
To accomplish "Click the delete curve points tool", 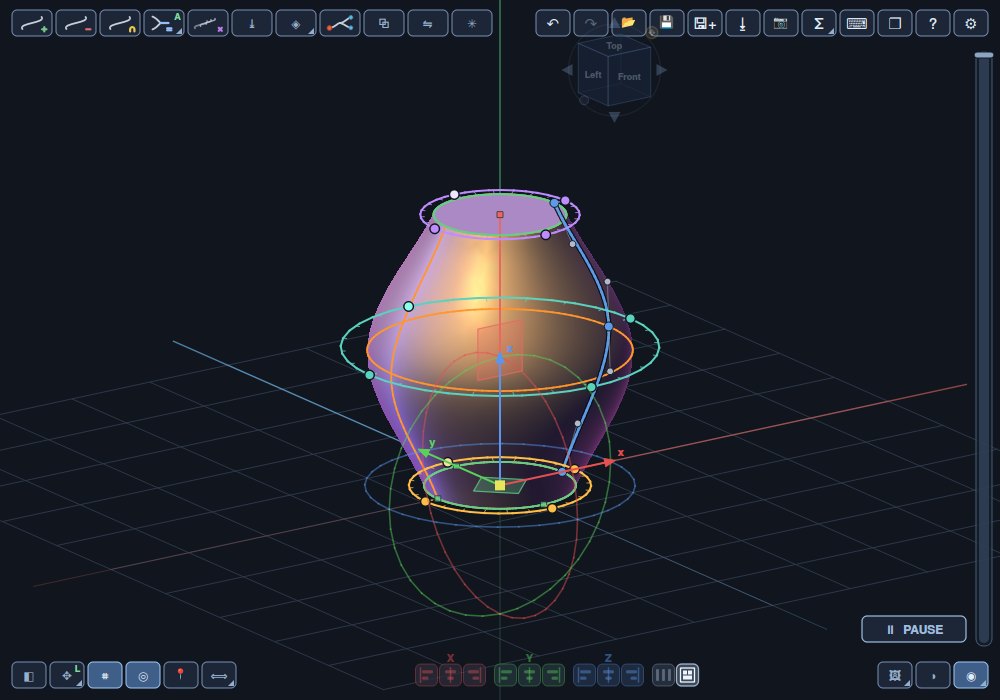I will click(208, 24).
